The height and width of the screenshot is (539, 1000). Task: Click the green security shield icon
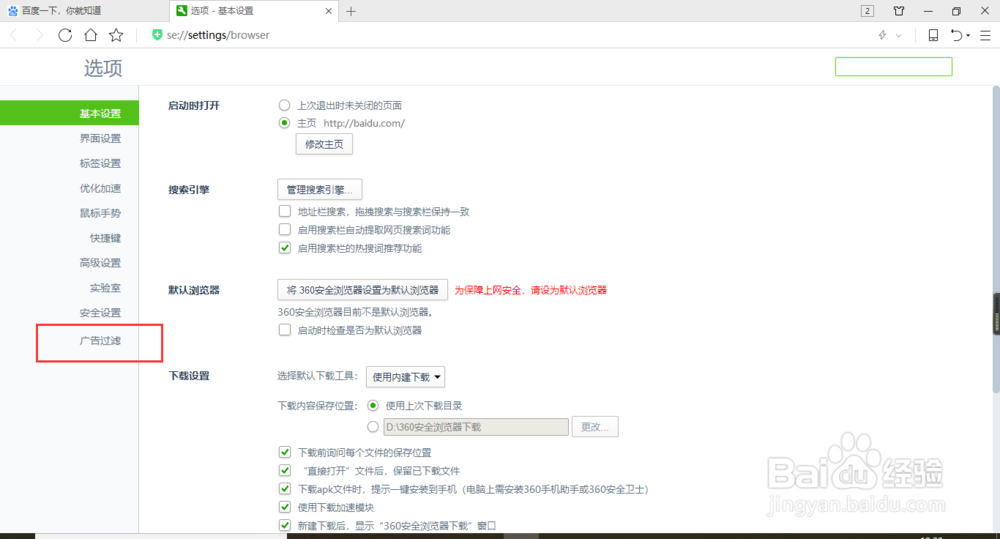click(x=157, y=34)
